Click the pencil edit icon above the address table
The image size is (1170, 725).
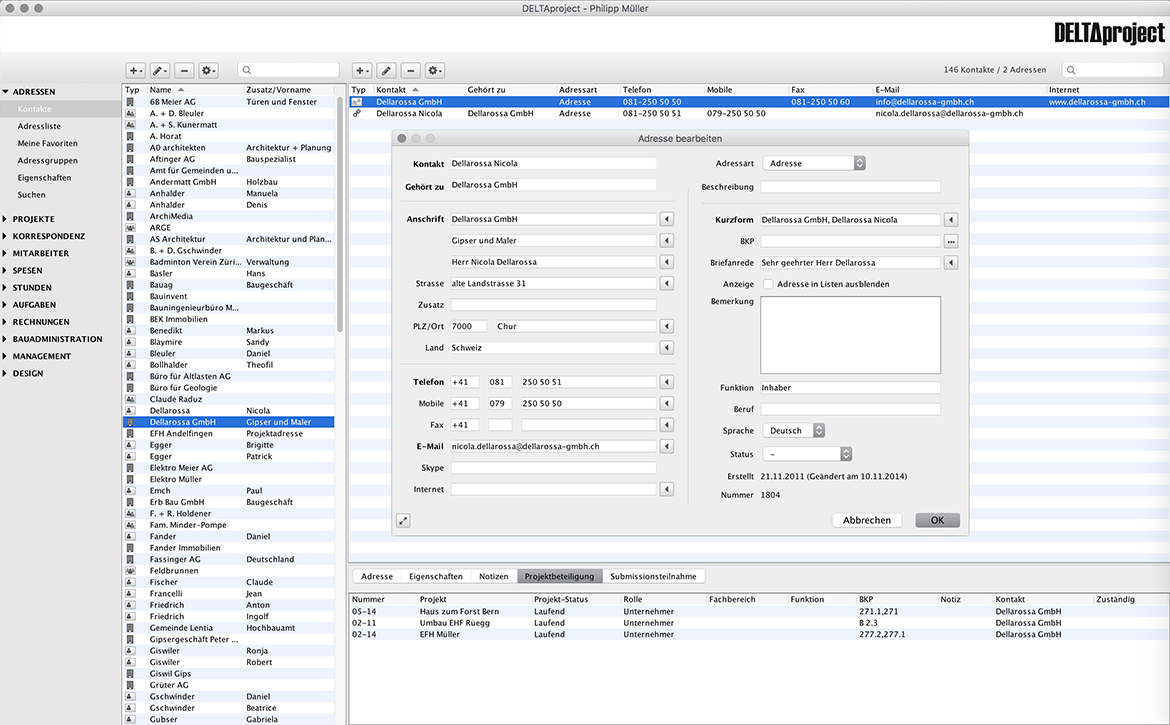(x=387, y=70)
